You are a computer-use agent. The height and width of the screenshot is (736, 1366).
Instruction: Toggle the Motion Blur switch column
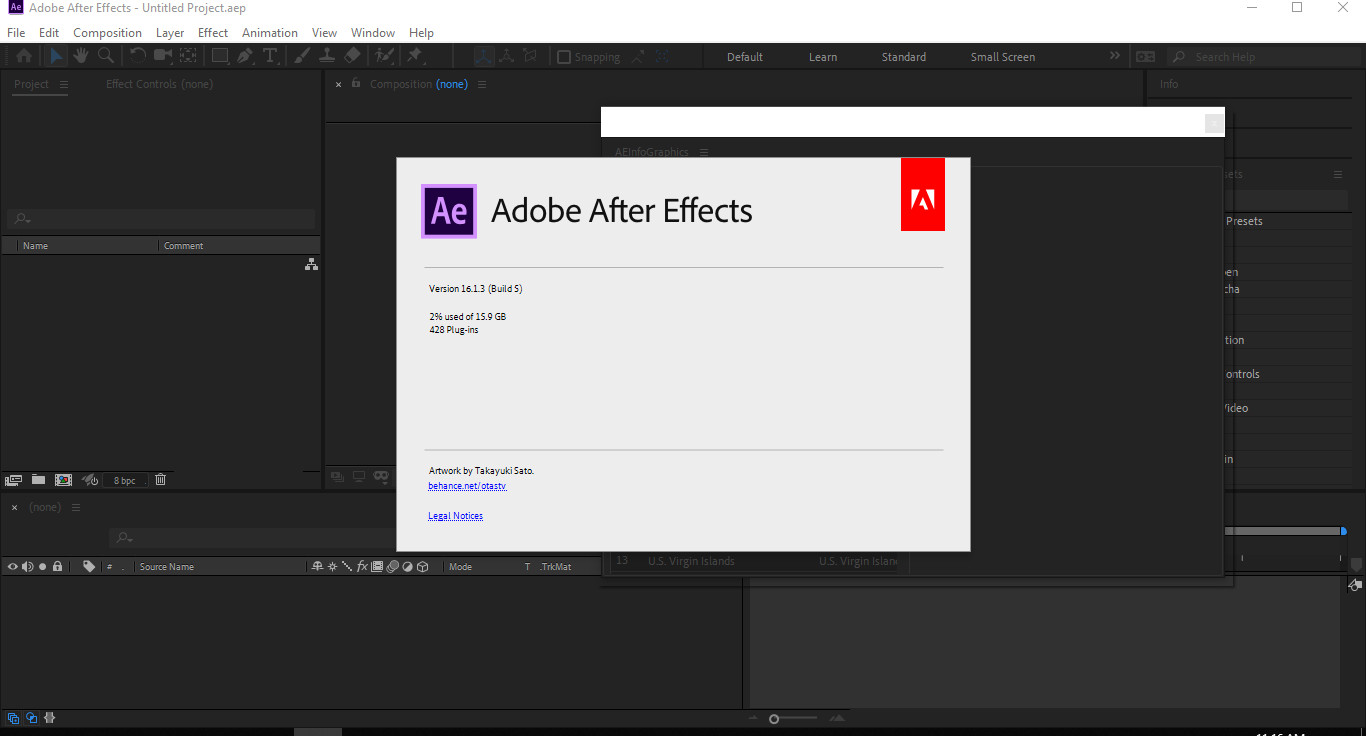click(x=392, y=567)
